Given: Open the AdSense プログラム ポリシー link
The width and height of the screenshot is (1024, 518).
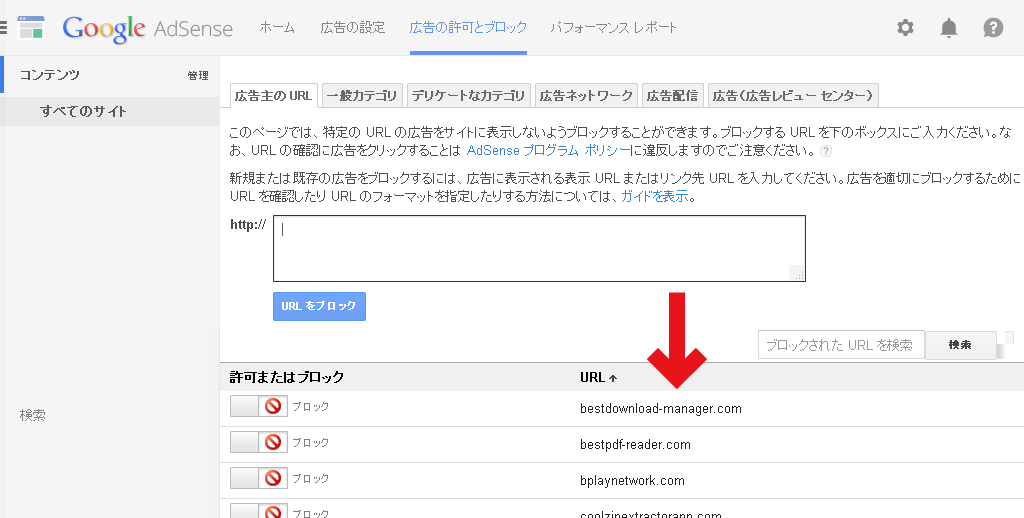Looking at the screenshot, I should [x=548, y=150].
